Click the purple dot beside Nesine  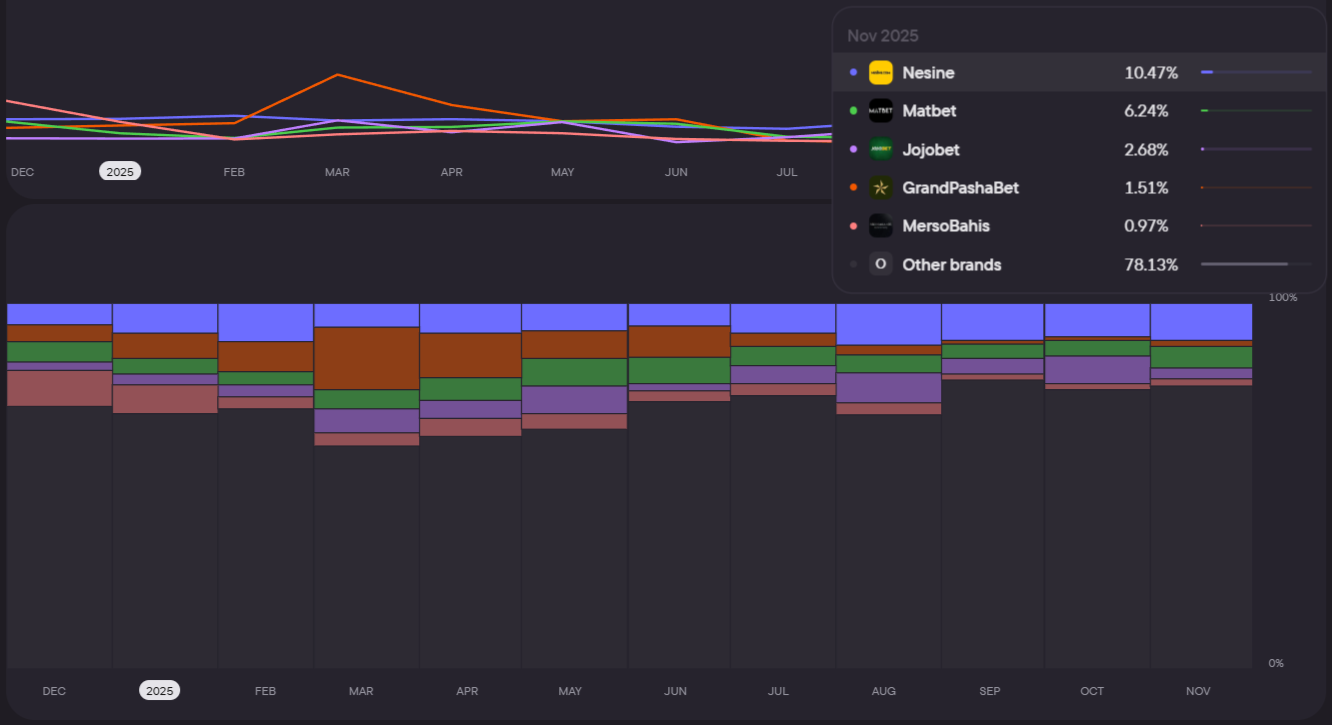pyautogui.click(x=853, y=73)
